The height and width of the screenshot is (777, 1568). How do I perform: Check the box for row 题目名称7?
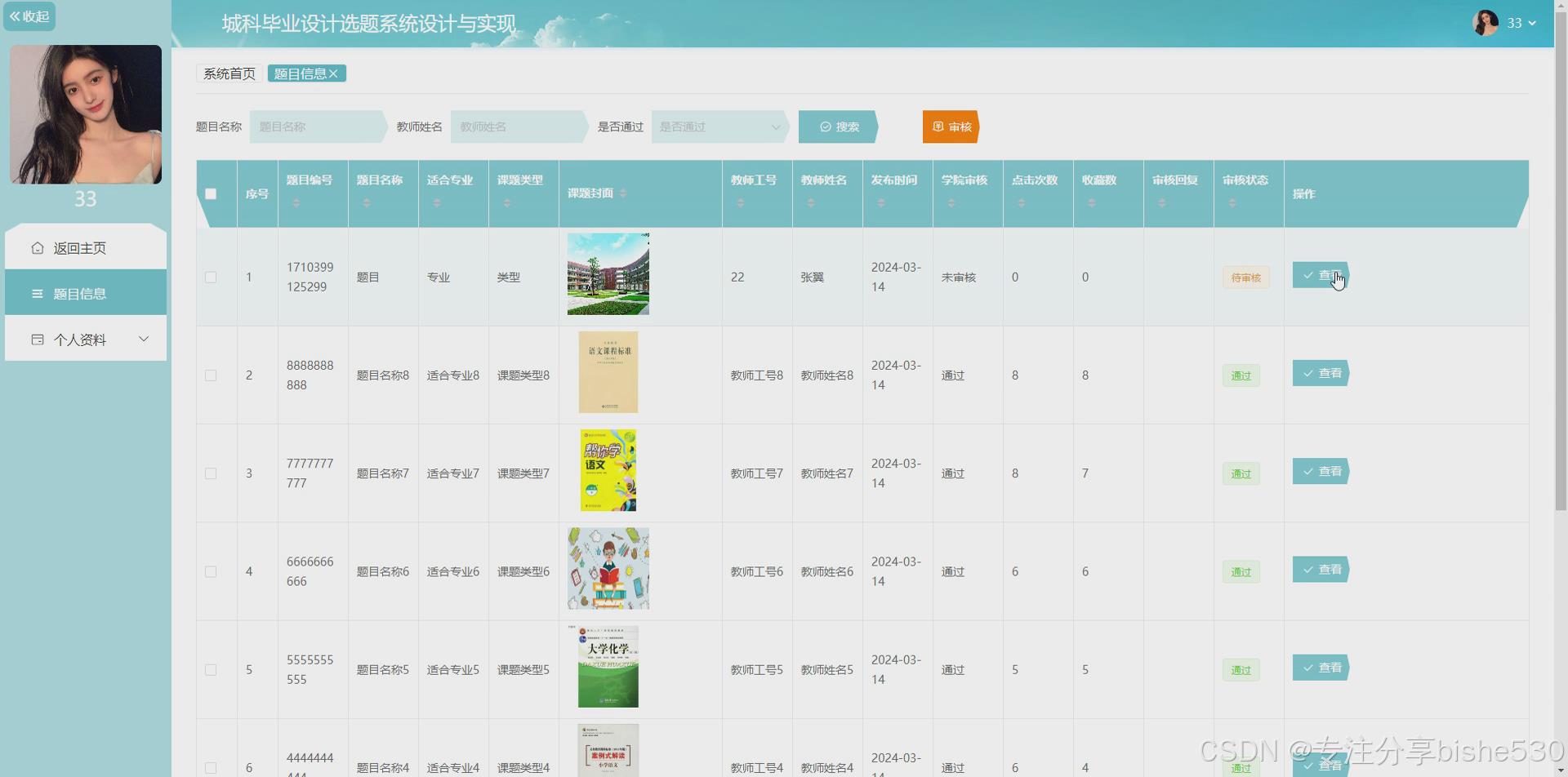tap(211, 473)
